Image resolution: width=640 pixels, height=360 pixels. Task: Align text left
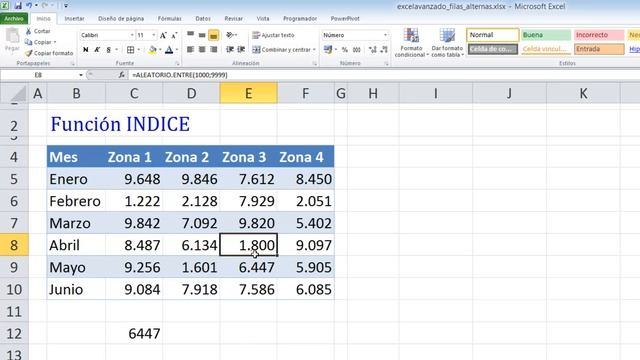tap(191, 49)
